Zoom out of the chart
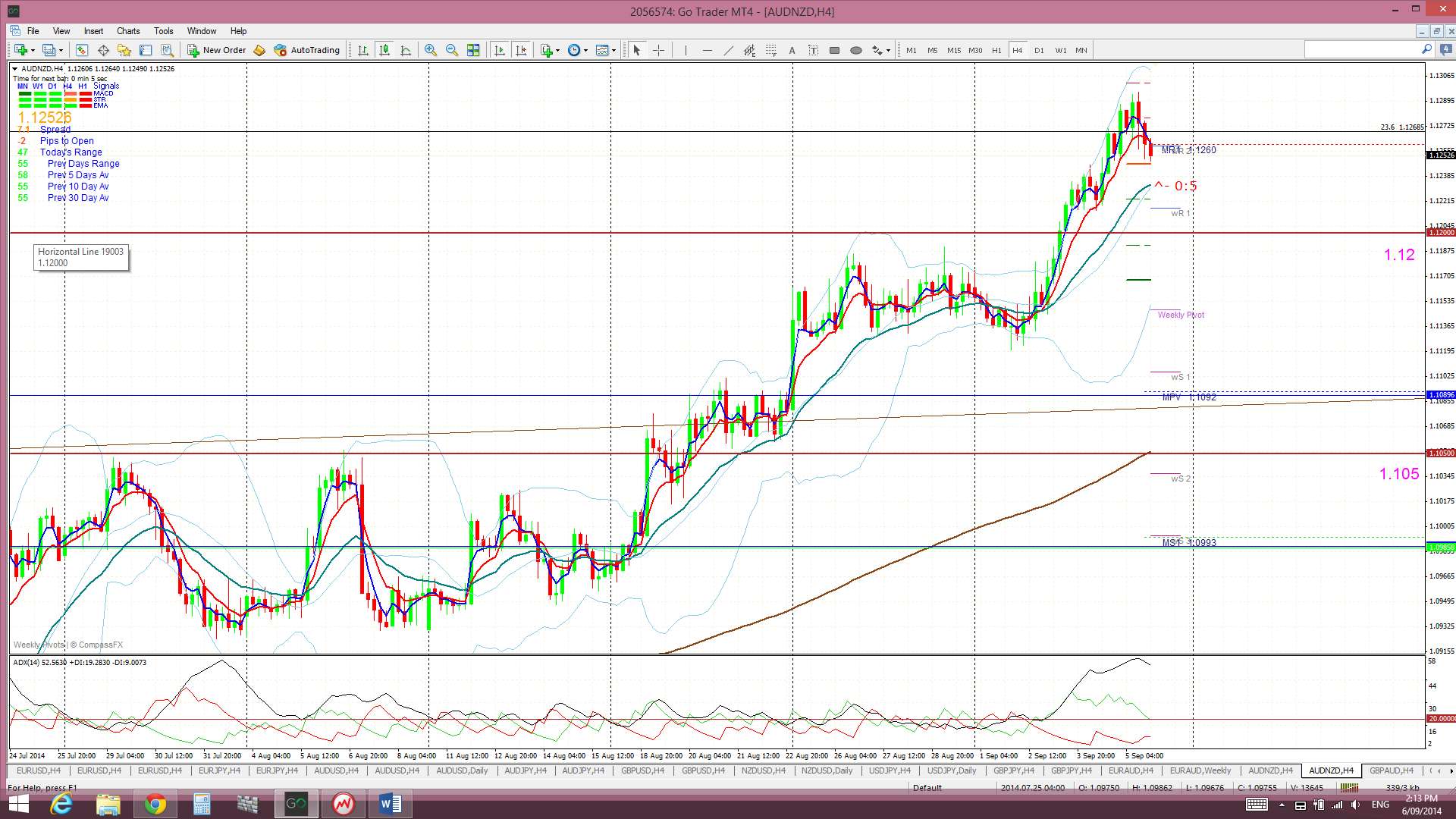The height and width of the screenshot is (819, 1456). 452,50
